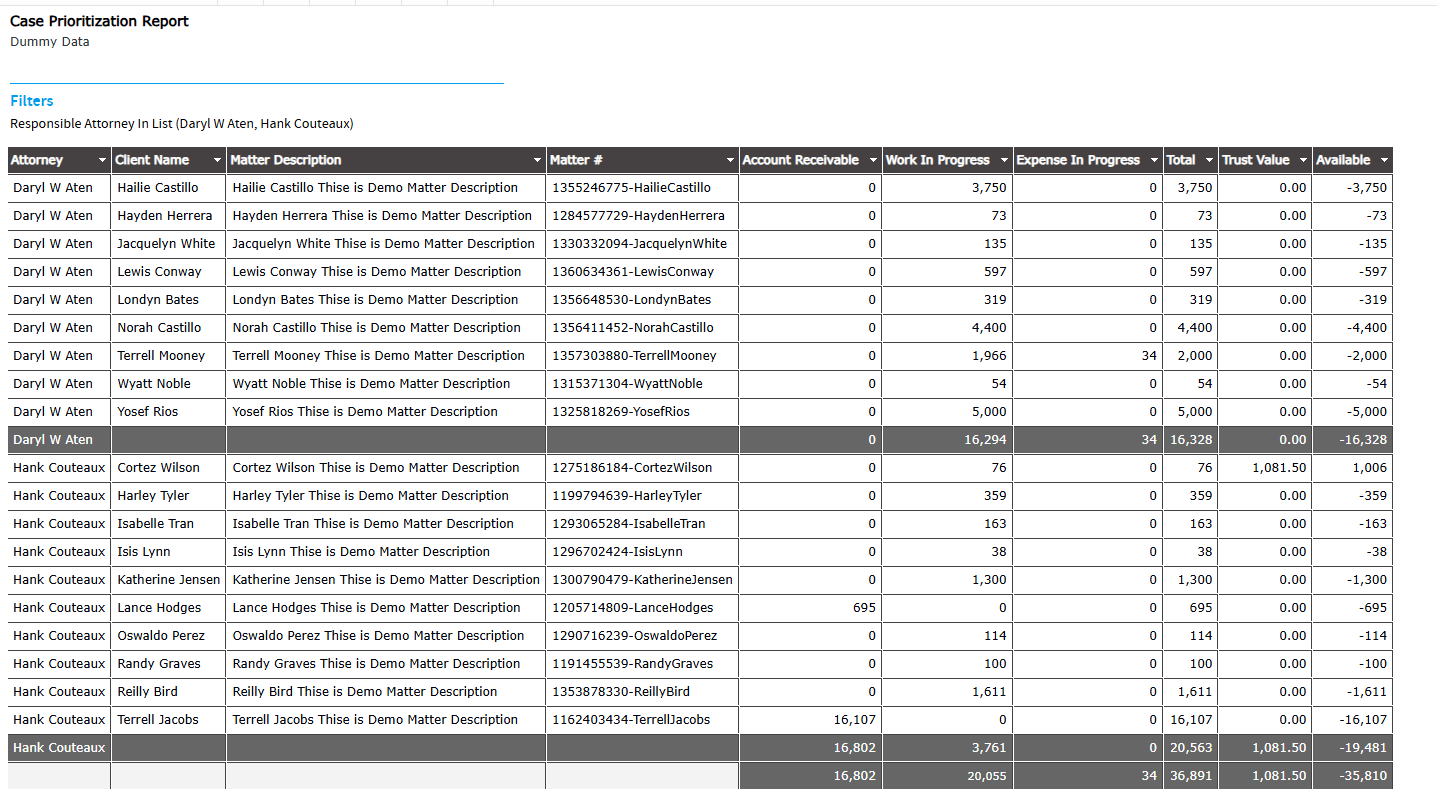Image resolution: width=1437 pixels, height=802 pixels.
Task: Open the Client Name column filter arrow
Action: (217, 161)
